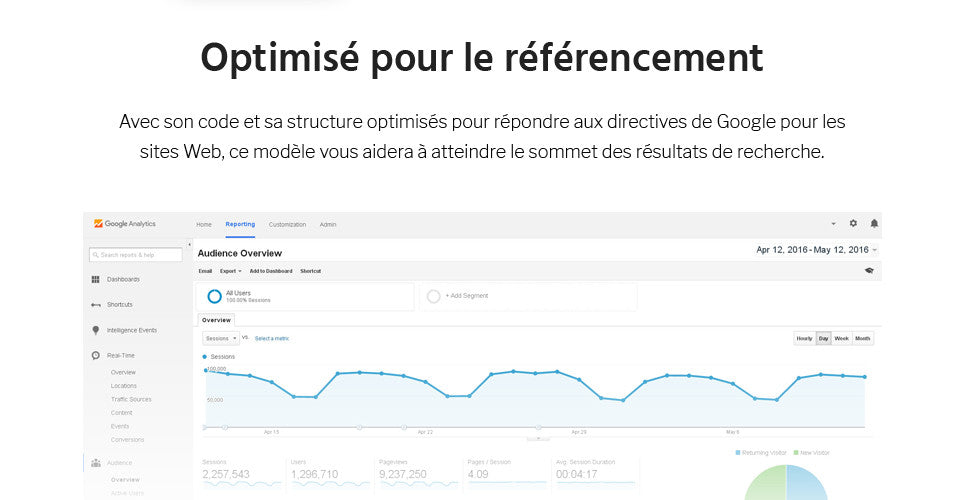Expand the Export dropdown menu
965x500 pixels.
[x=230, y=271]
